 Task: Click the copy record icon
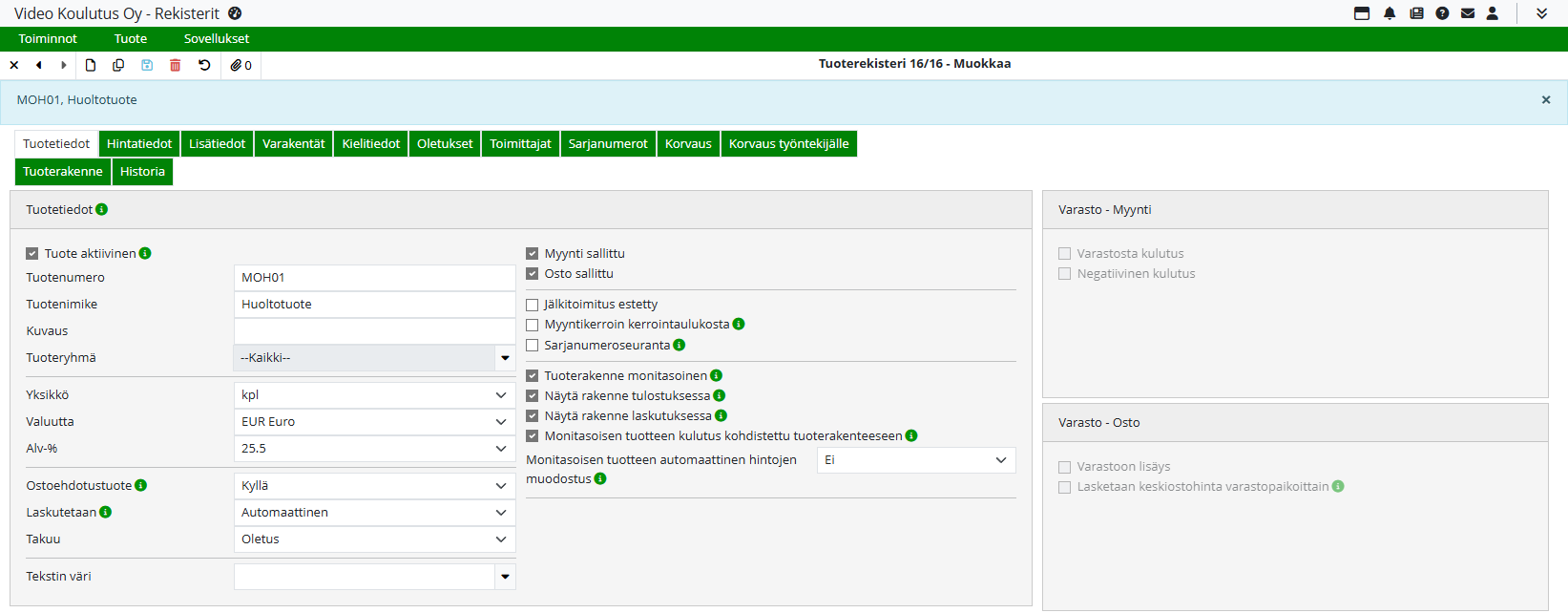click(118, 65)
